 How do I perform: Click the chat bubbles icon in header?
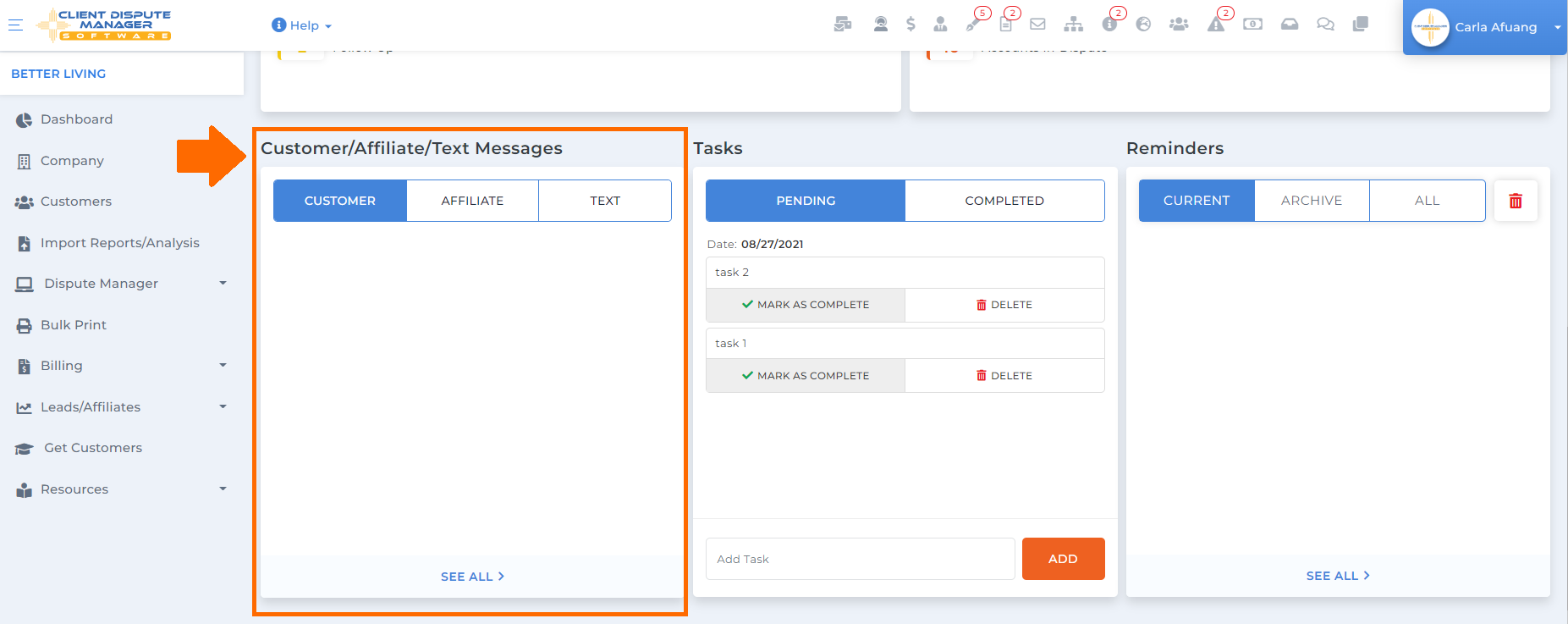coord(1326,25)
